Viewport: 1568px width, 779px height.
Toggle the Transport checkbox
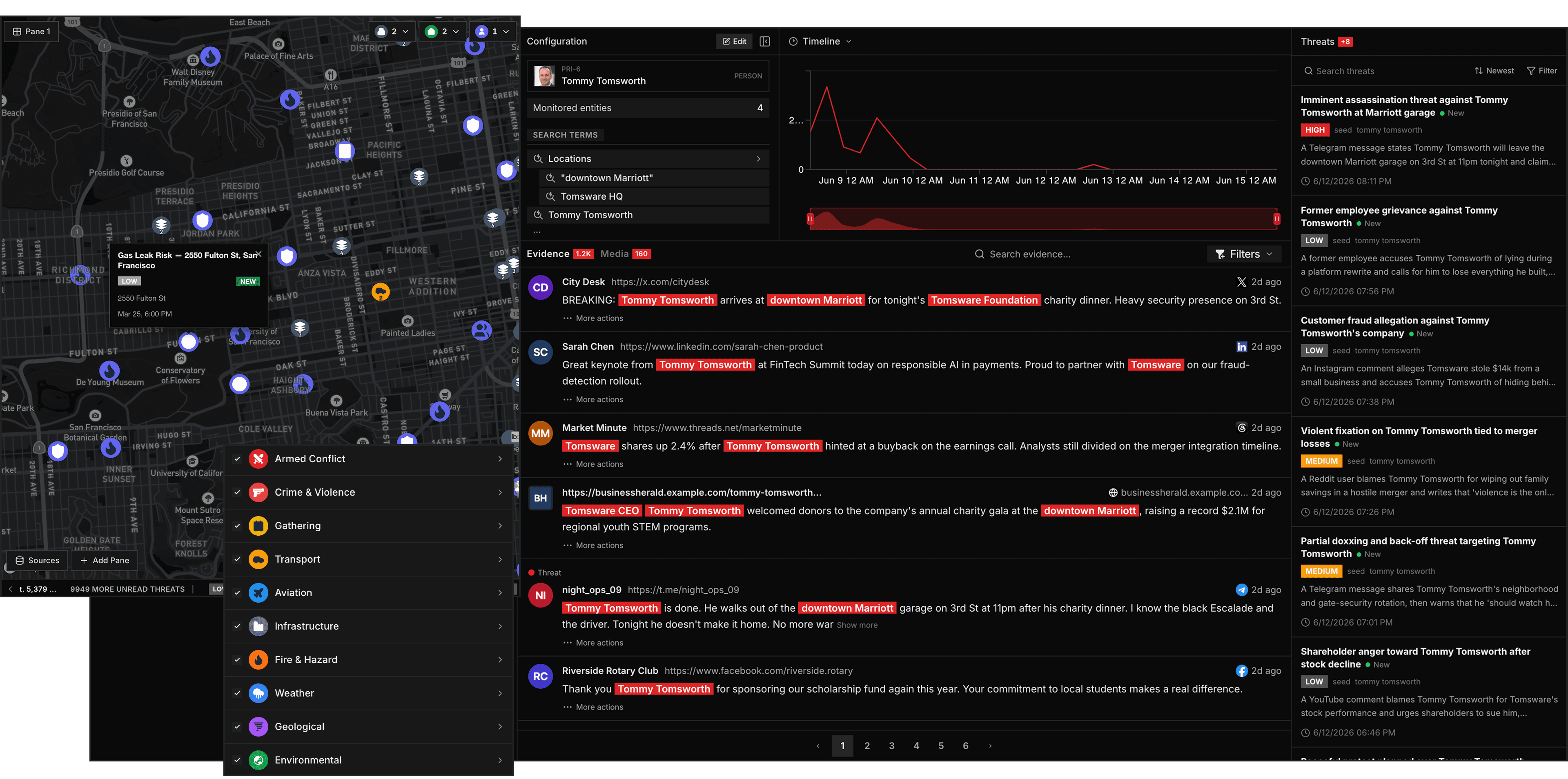coord(237,559)
